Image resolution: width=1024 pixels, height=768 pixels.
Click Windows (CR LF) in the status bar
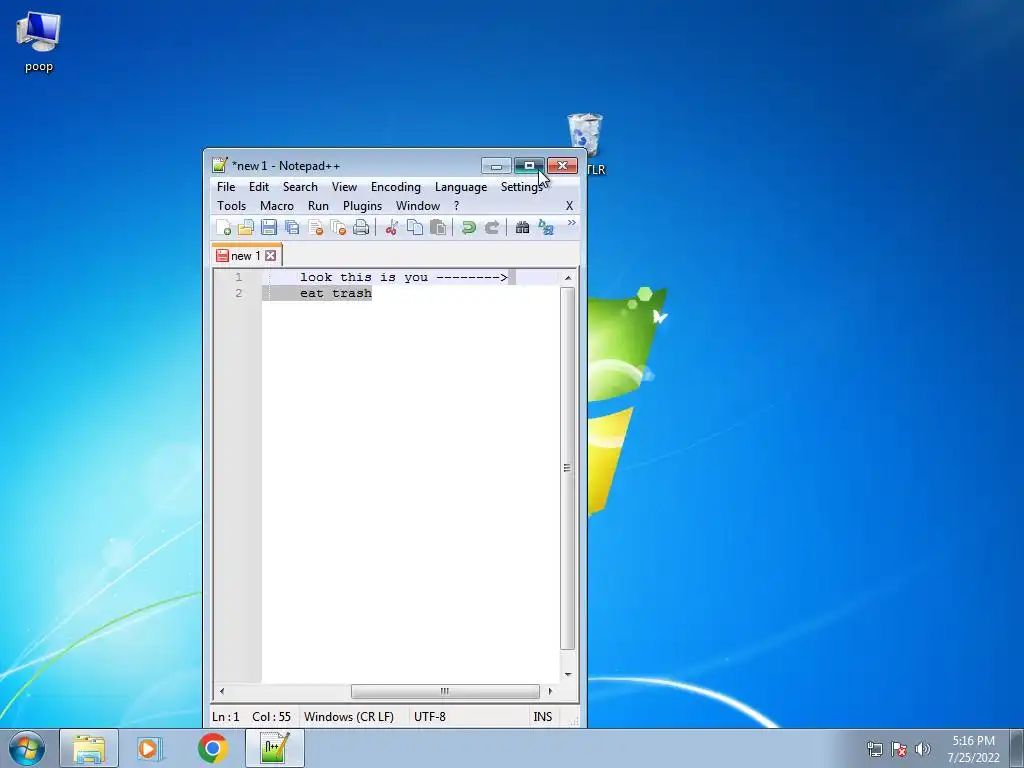(349, 716)
